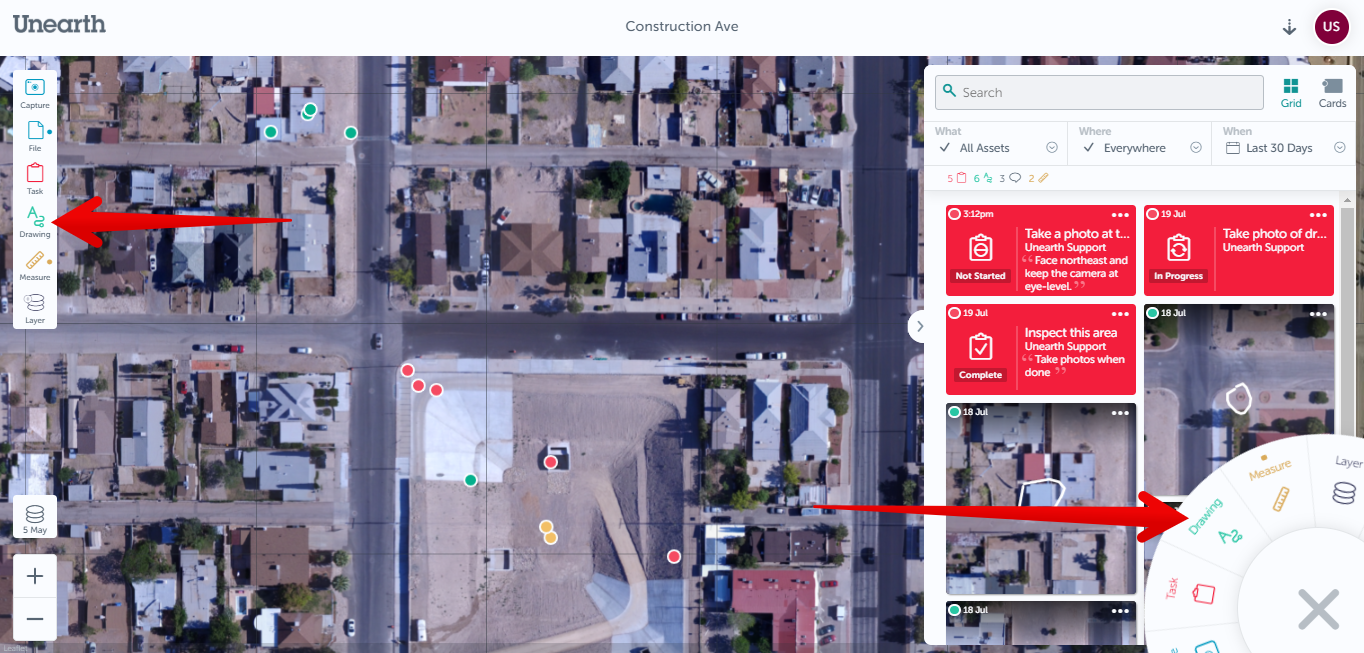
Task: Click the Unearth logo
Action: tap(59, 24)
